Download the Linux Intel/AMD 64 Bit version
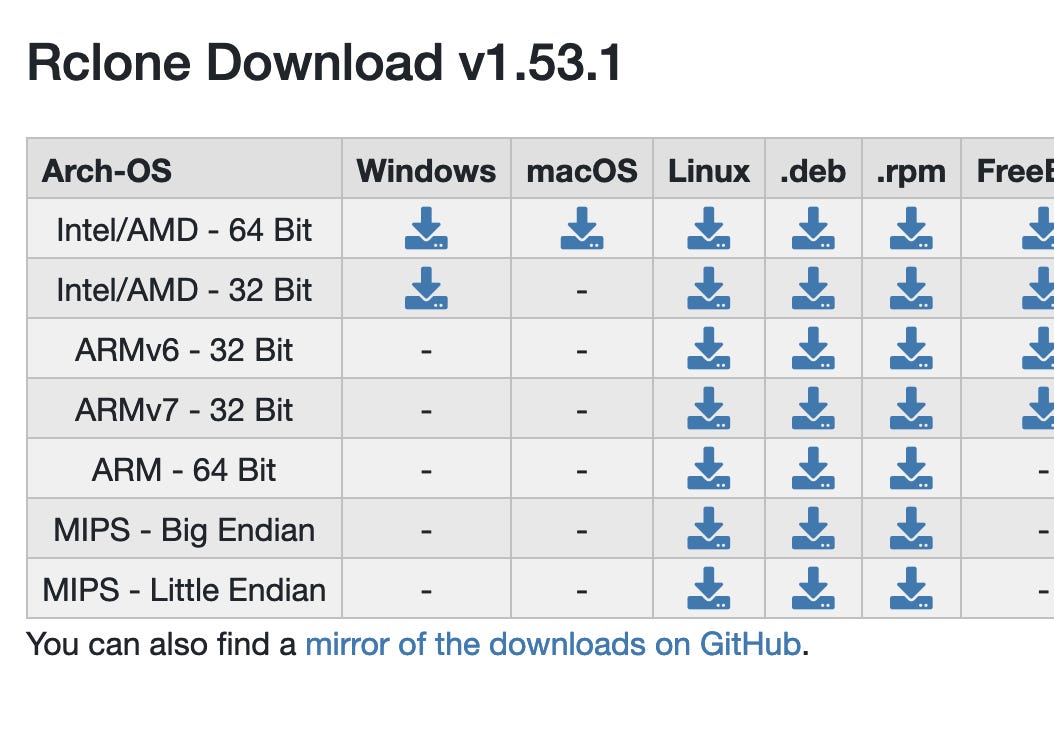1054x736 pixels. [708, 229]
